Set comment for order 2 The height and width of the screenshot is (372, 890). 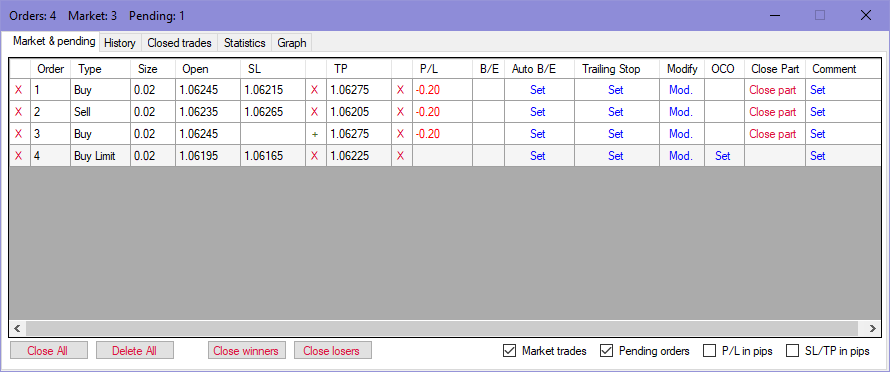pos(817,112)
